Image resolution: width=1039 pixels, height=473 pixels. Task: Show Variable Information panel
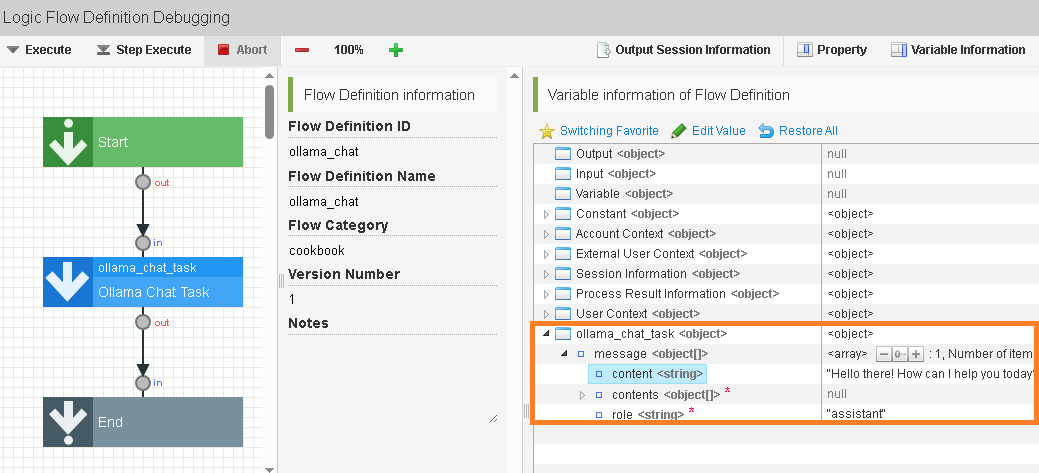pyautogui.click(x=958, y=50)
